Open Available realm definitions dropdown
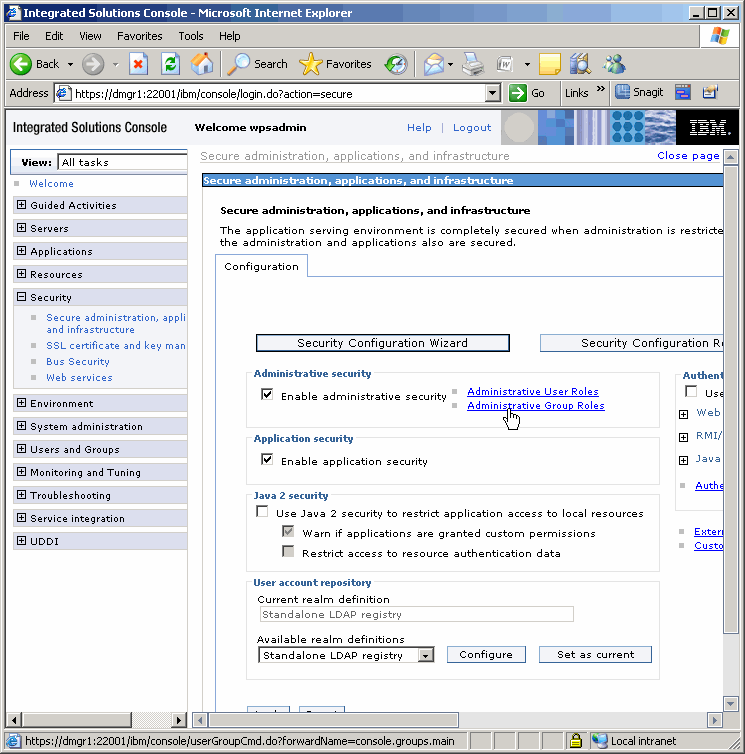Image resolution: width=745 pixels, height=754 pixels. [426, 655]
